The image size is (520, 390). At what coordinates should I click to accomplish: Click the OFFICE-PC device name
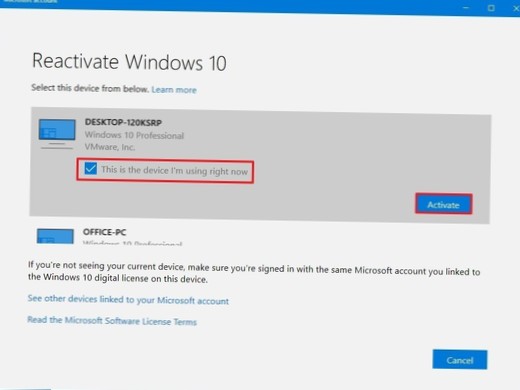[105, 232]
